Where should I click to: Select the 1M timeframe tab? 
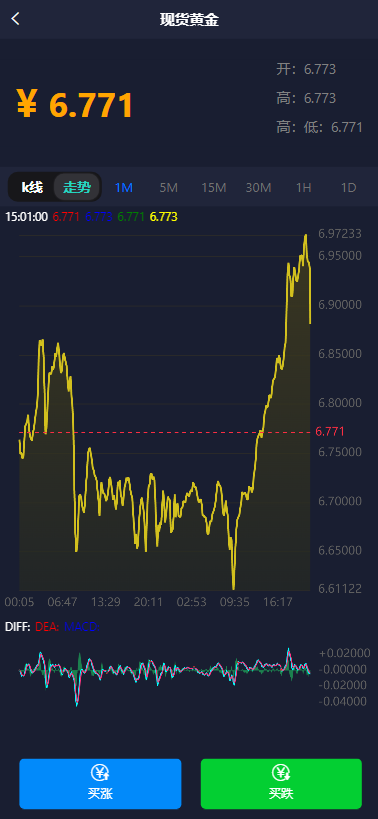(124, 188)
